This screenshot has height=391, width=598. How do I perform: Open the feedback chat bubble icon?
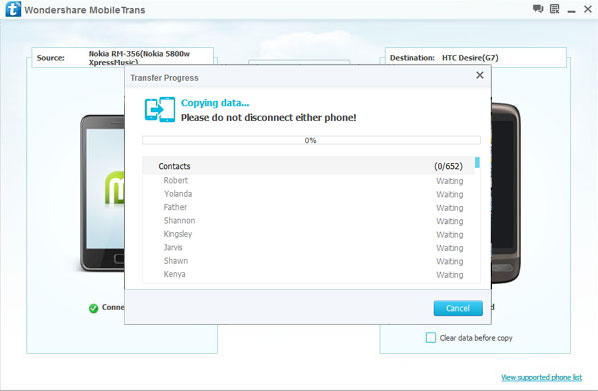[538, 9]
